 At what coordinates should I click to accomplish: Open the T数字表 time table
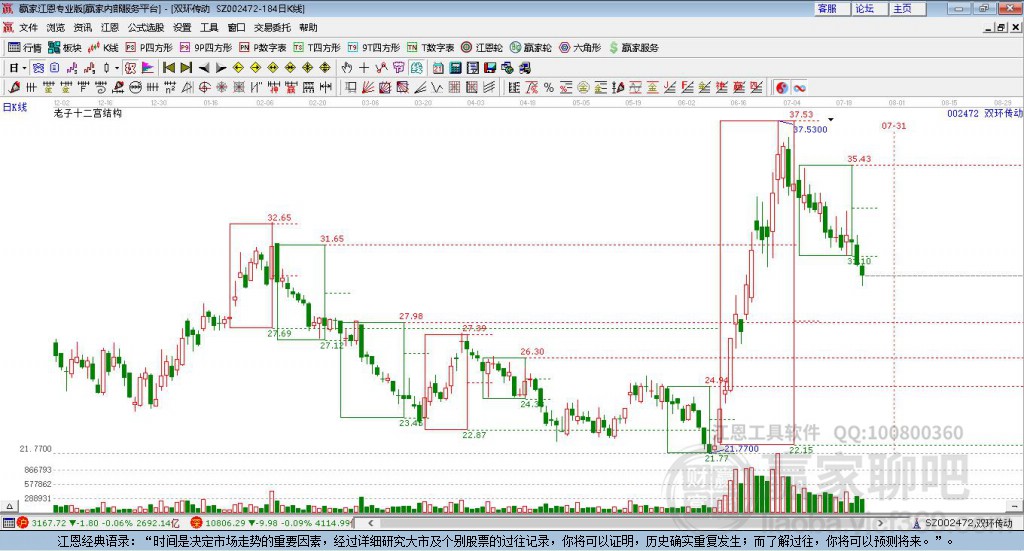click(x=430, y=48)
